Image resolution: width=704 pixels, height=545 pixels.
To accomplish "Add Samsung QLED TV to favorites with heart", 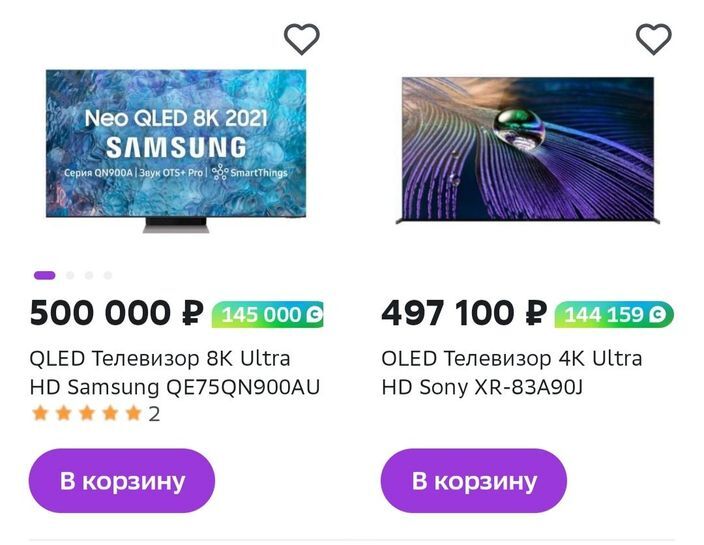I will 302,39.
